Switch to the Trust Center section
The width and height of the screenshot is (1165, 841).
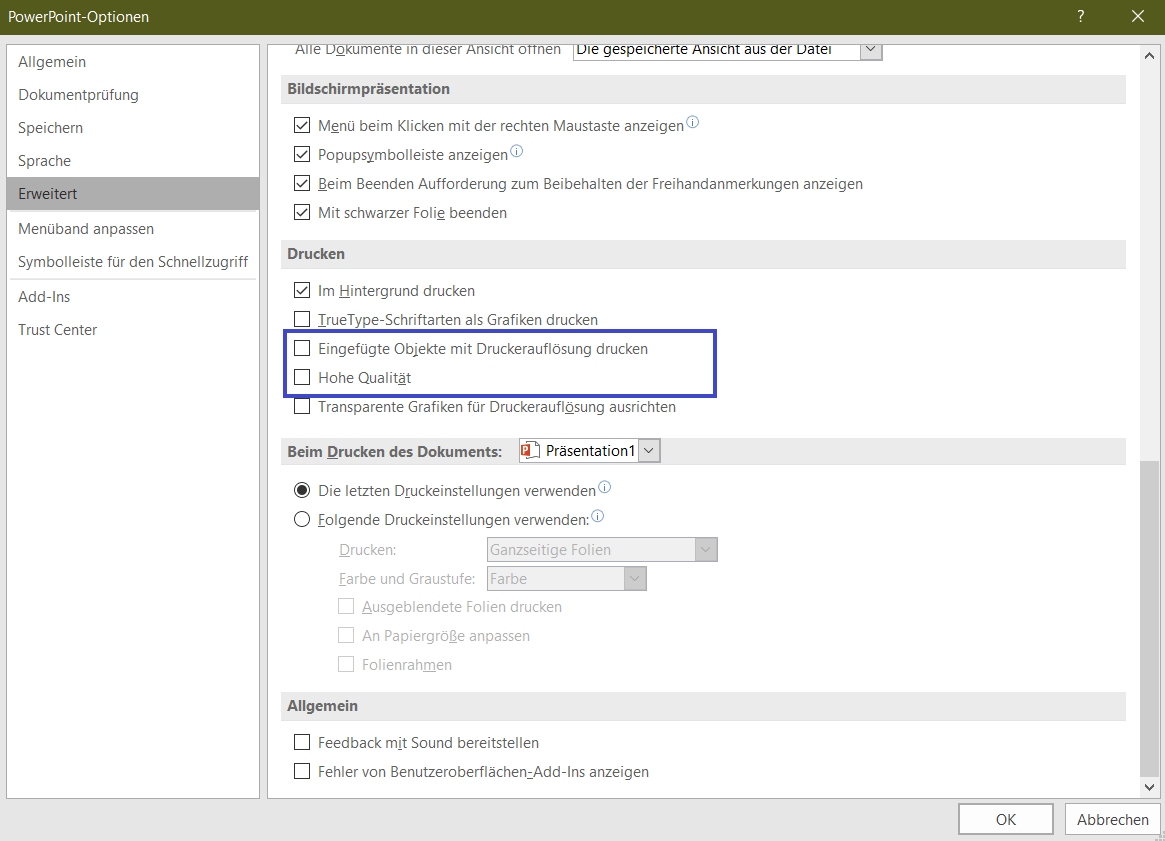point(58,330)
